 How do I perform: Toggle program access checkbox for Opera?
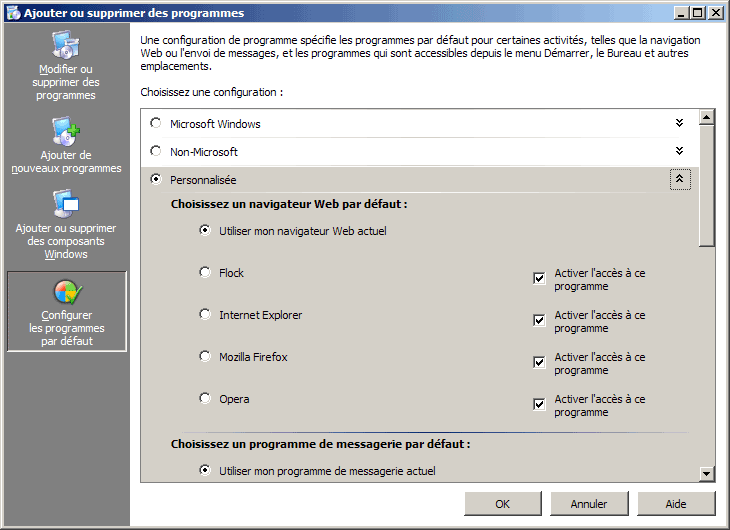540,404
